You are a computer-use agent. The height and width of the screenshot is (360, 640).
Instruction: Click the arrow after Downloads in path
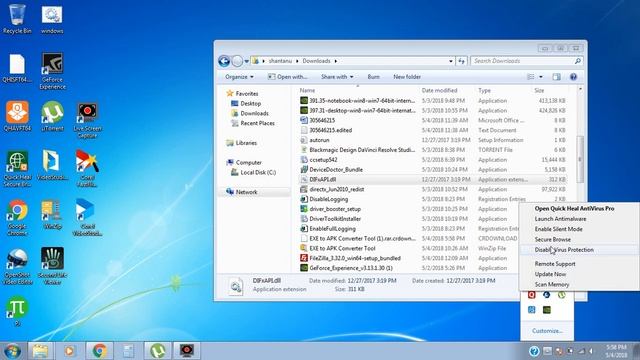click(x=336, y=61)
